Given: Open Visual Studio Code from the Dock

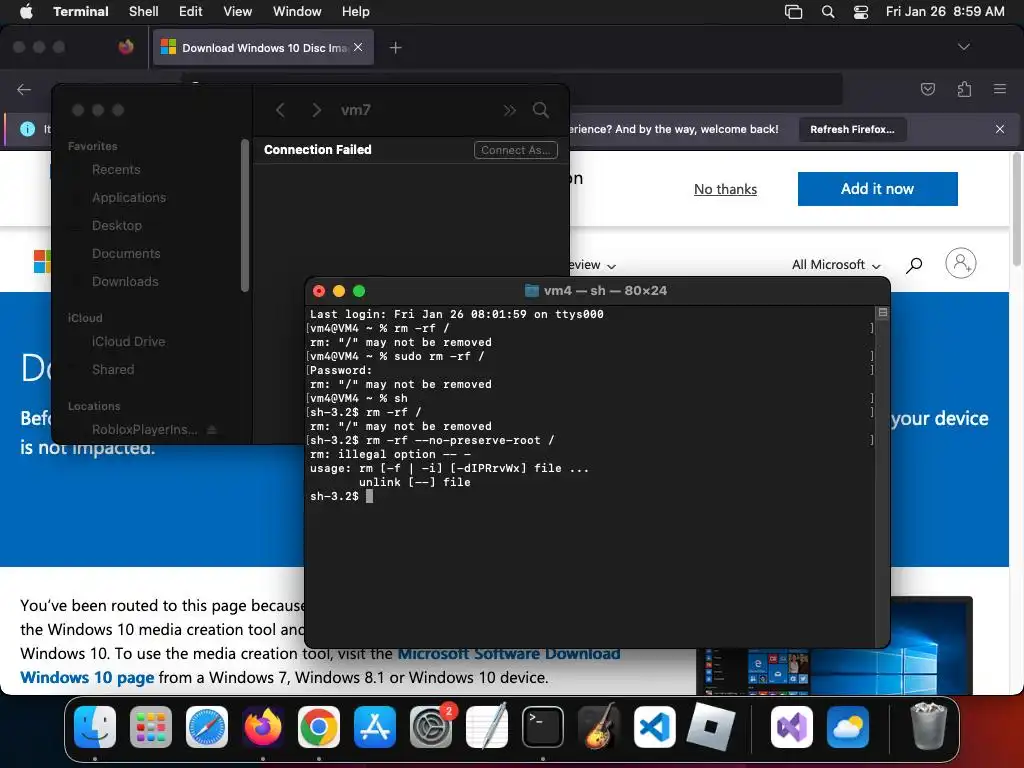Looking at the screenshot, I should click(x=654, y=727).
